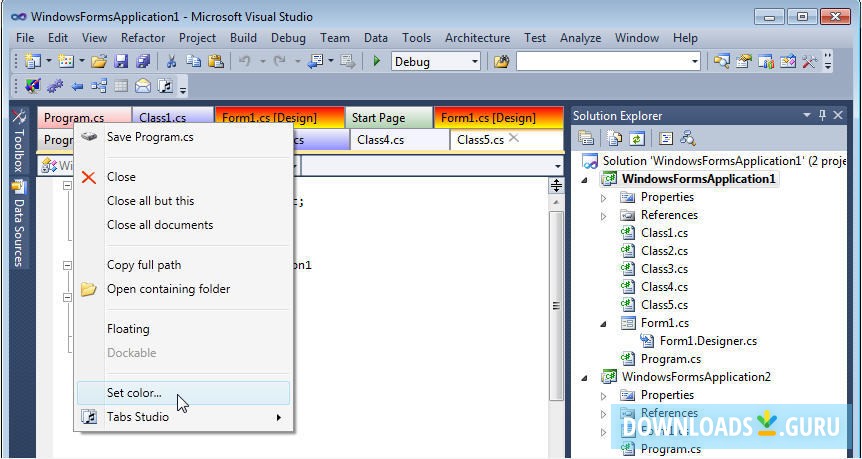Click the hierarchy diagram icon in second toolbar
Image resolution: width=862 pixels, height=459 pixels.
(99, 86)
